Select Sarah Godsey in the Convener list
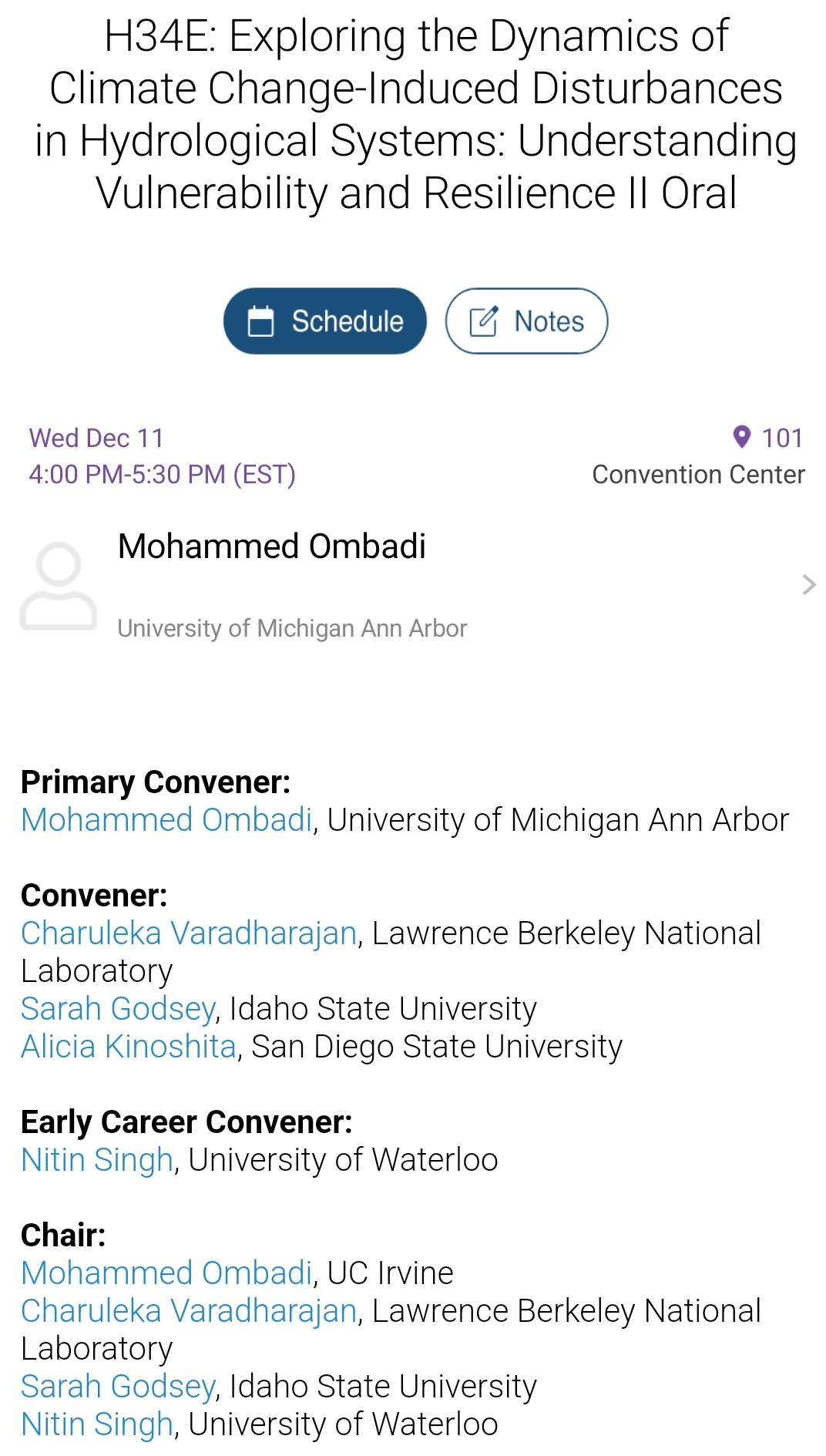This screenshot has width=826, height=1456. tap(118, 1009)
